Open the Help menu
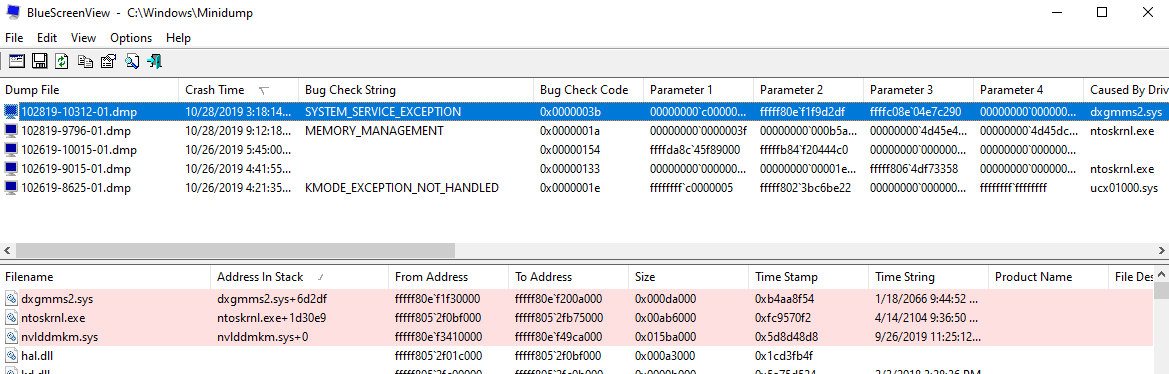This screenshot has height=374, width=1169. tap(178, 38)
